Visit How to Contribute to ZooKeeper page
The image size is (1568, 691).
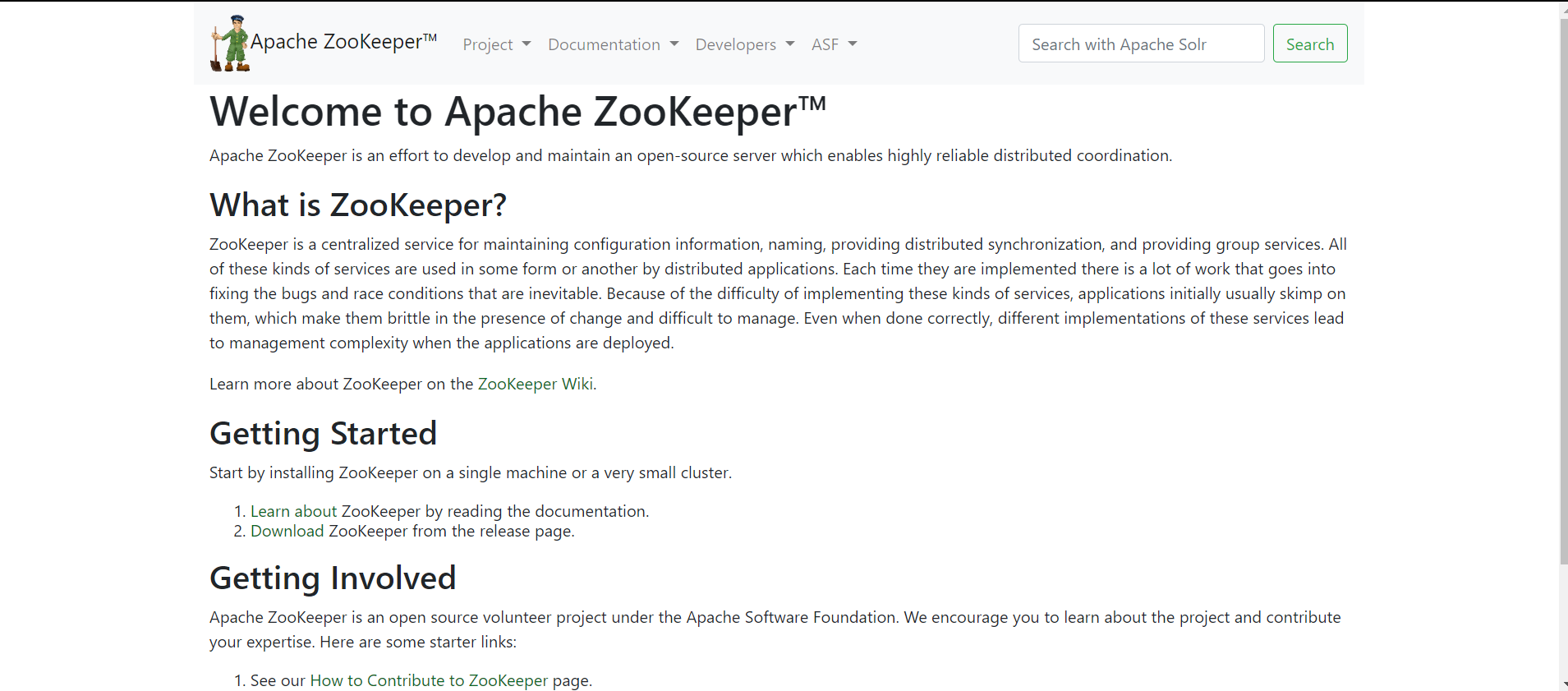click(429, 680)
